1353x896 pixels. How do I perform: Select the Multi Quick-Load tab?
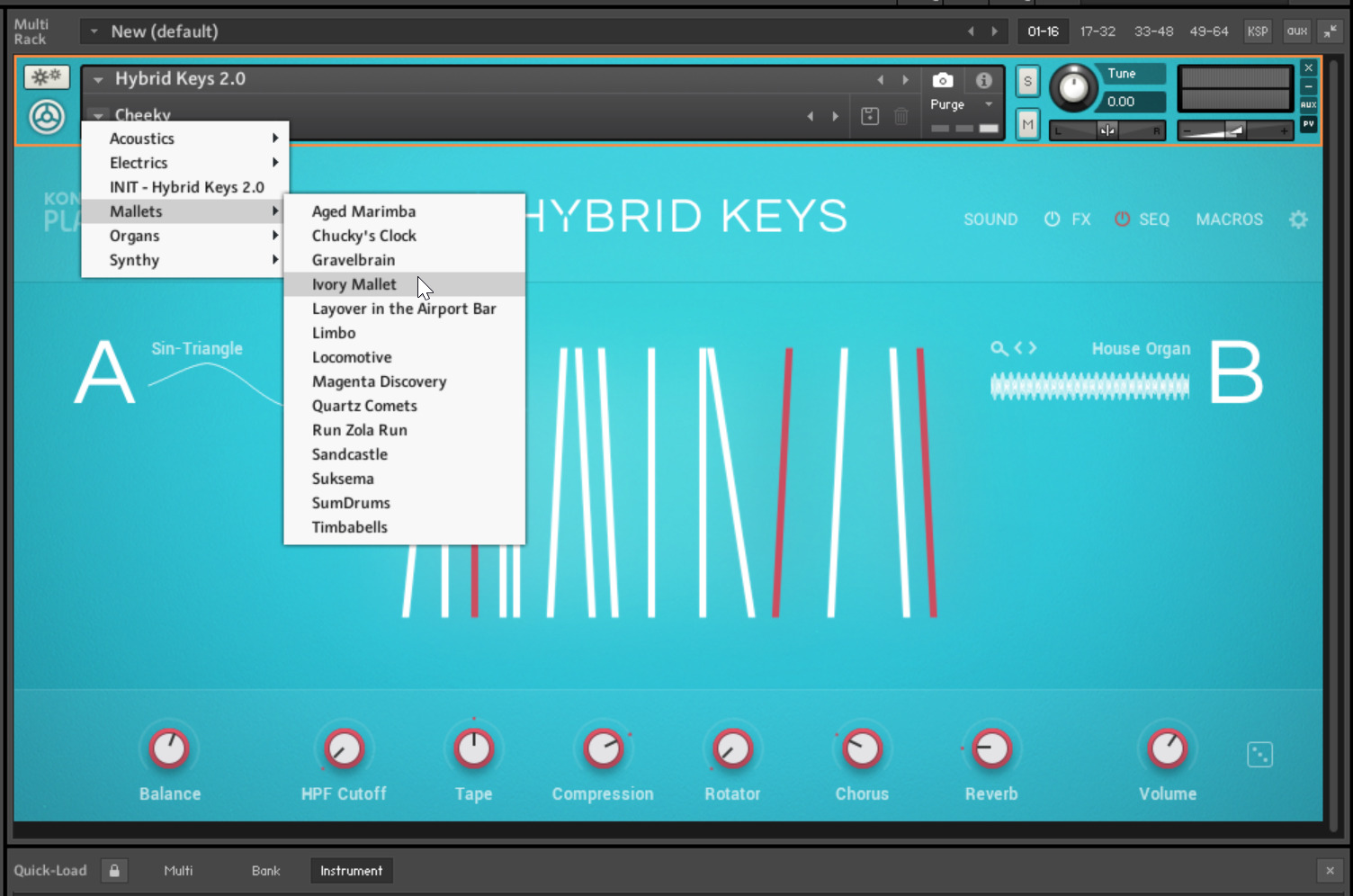[x=178, y=871]
